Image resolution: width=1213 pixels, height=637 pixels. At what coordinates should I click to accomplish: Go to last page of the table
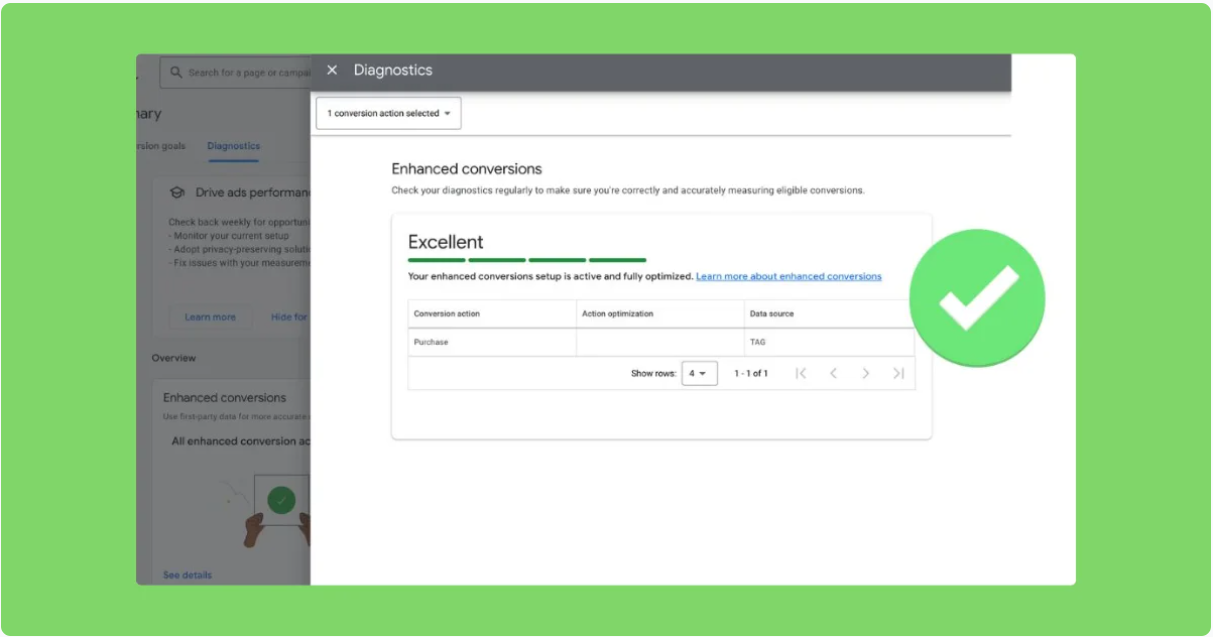(898, 373)
